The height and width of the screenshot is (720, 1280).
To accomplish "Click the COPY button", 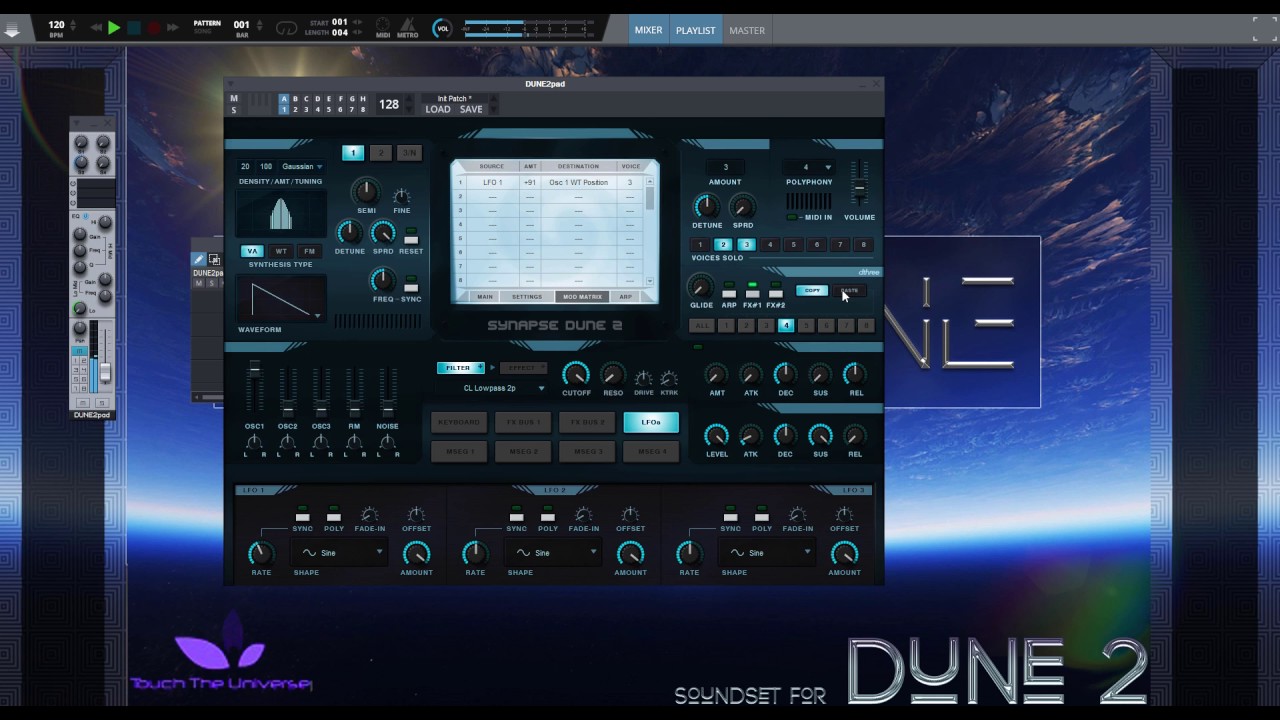I will coord(812,291).
